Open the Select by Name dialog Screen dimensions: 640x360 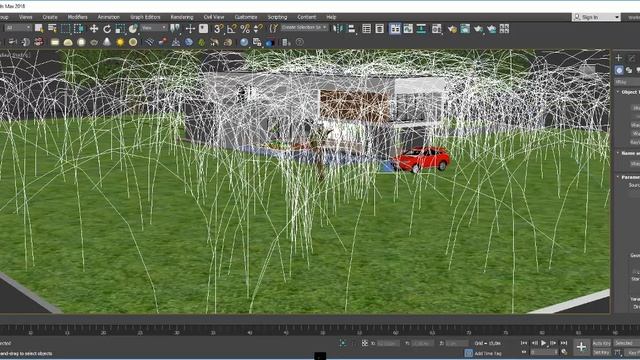click(52, 28)
